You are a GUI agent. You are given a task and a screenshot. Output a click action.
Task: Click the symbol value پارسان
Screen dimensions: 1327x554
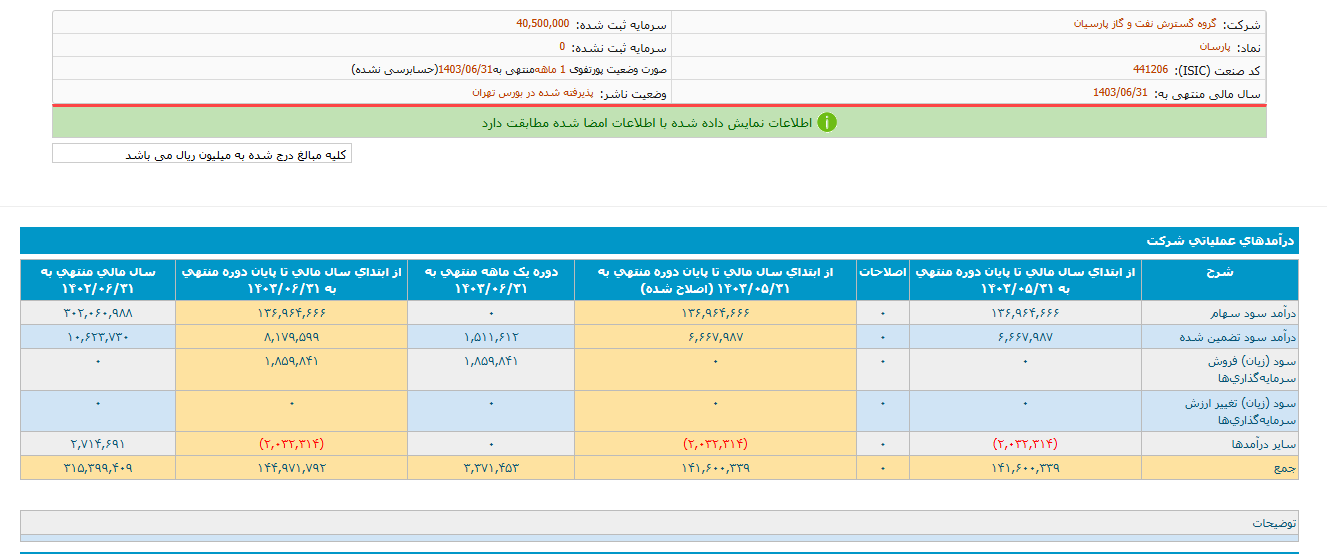click(x=1216, y=46)
